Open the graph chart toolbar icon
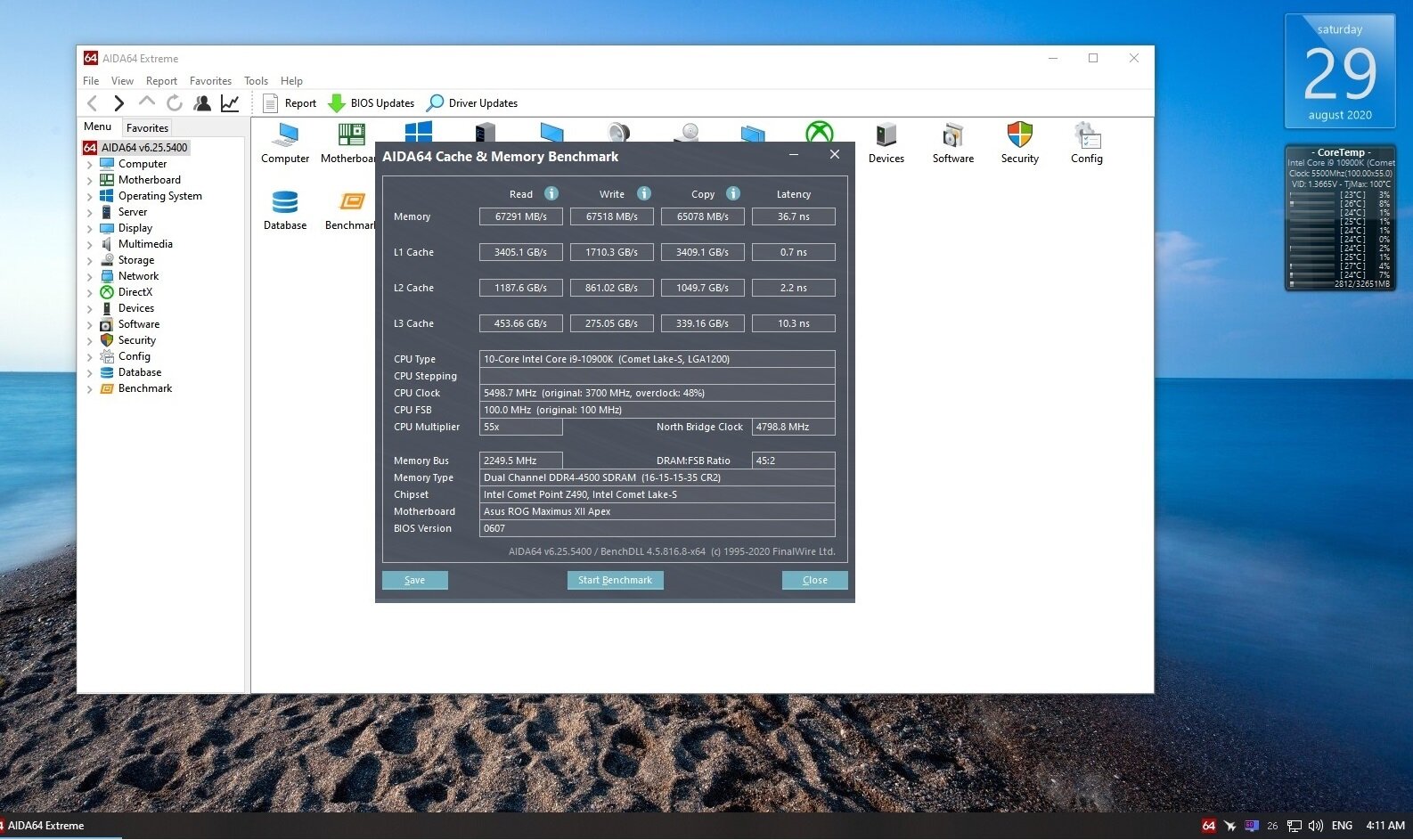The image size is (1413, 840). (230, 103)
